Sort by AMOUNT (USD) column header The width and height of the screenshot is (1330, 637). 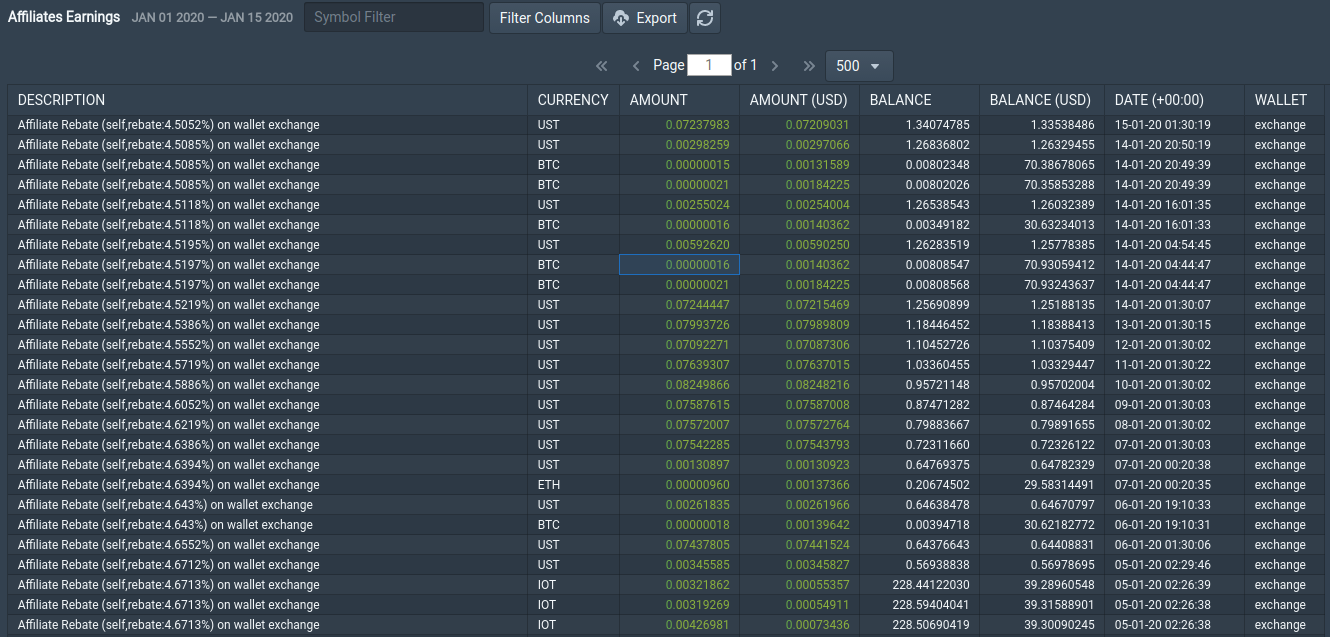click(800, 100)
